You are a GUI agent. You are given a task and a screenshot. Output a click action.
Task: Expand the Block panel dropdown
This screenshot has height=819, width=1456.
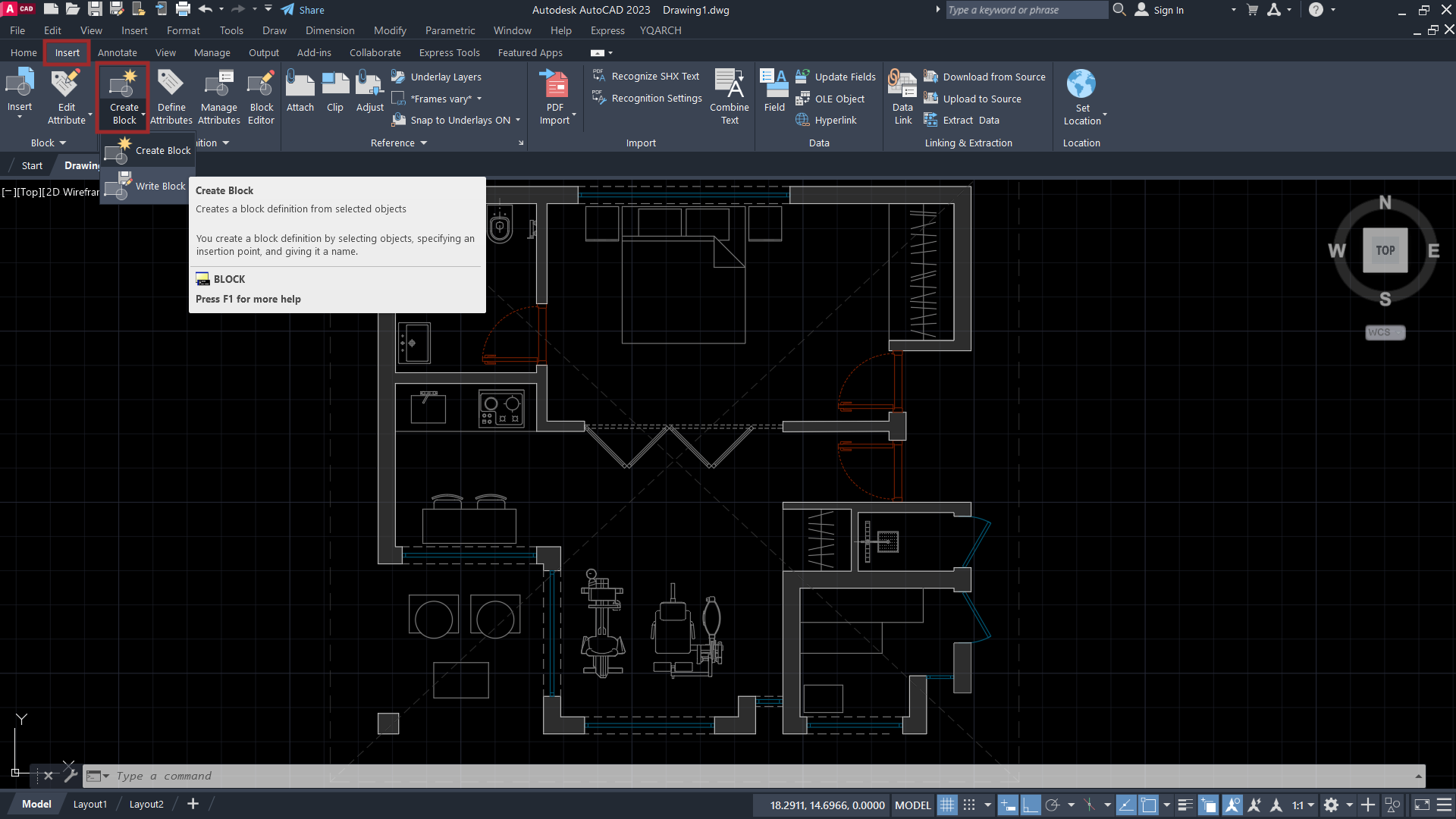point(49,143)
